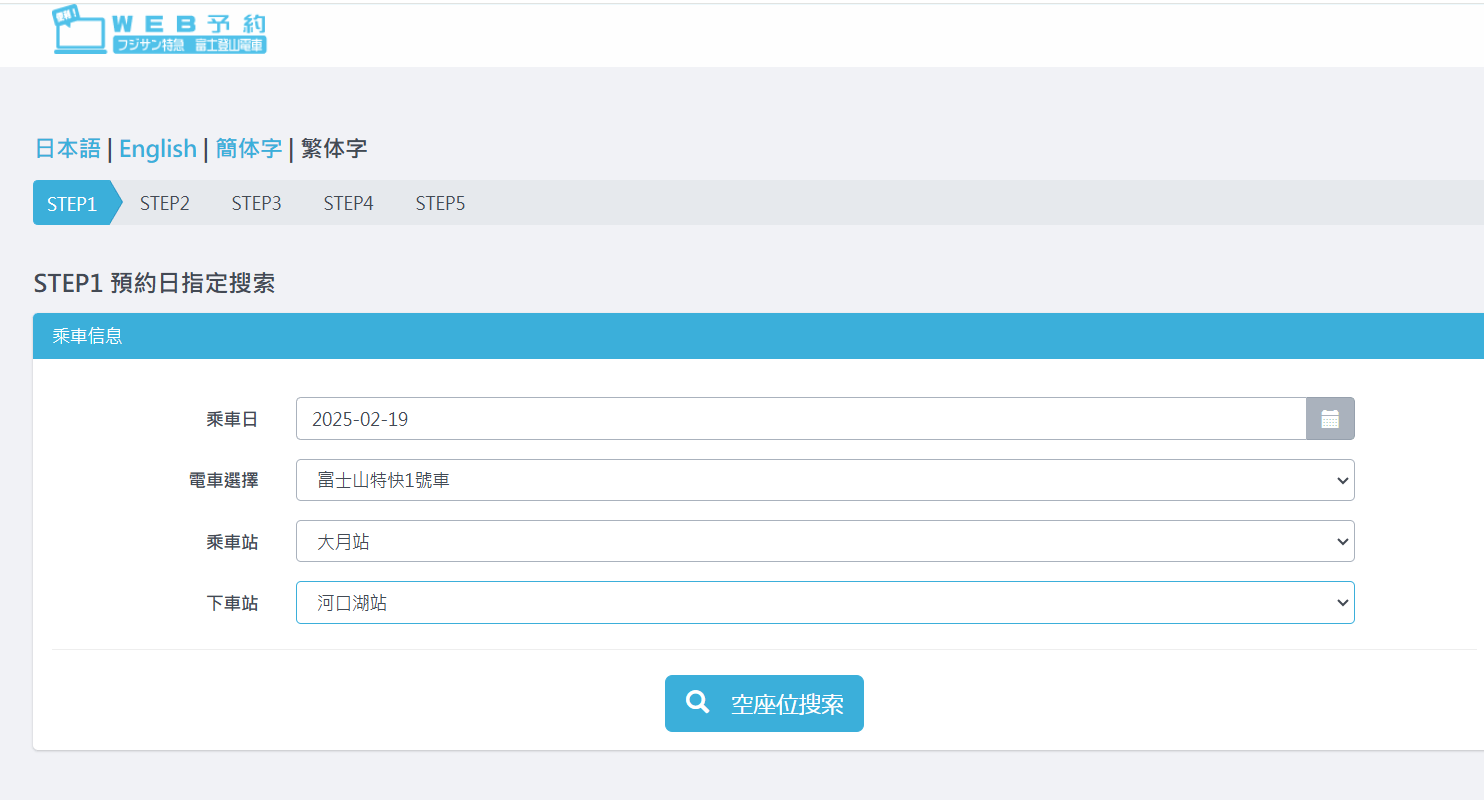Expand the 下車站 dropdown showing 河口湖站
The width and height of the screenshot is (1484, 800).
pos(824,602)
